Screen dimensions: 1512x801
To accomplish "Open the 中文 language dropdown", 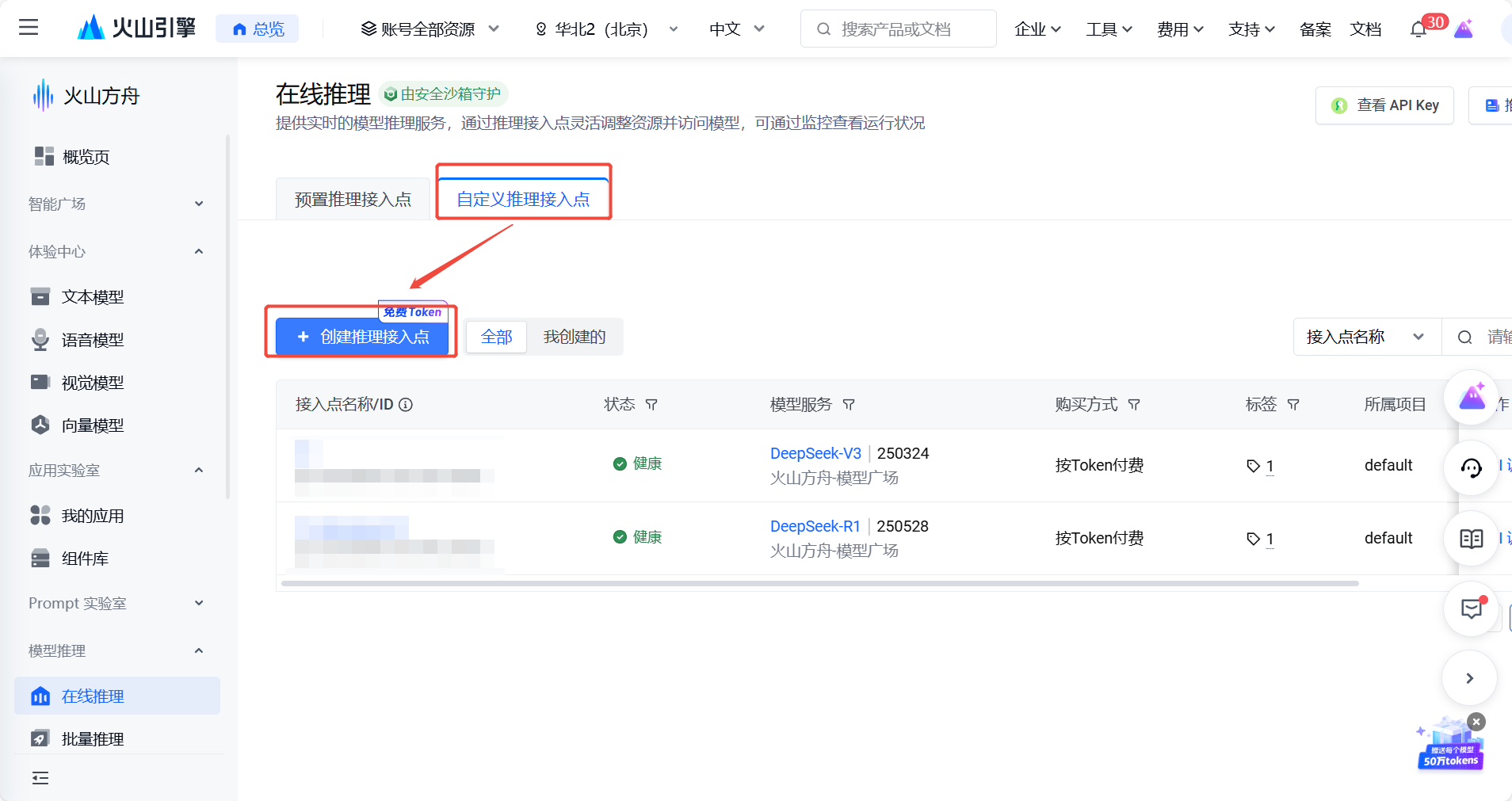I will click(737, 29).
